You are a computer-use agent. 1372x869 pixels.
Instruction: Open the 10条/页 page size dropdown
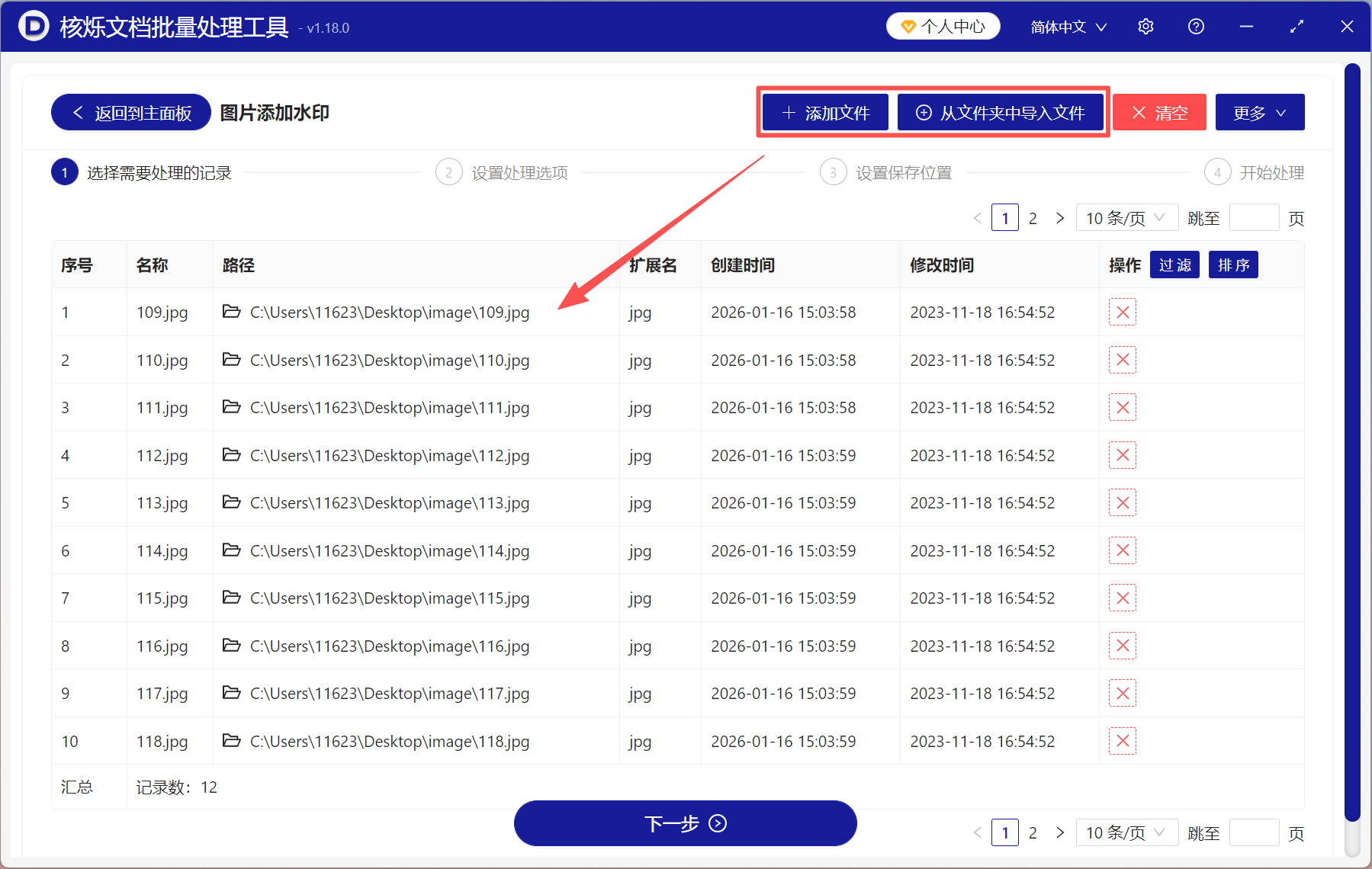(1126, 217)
